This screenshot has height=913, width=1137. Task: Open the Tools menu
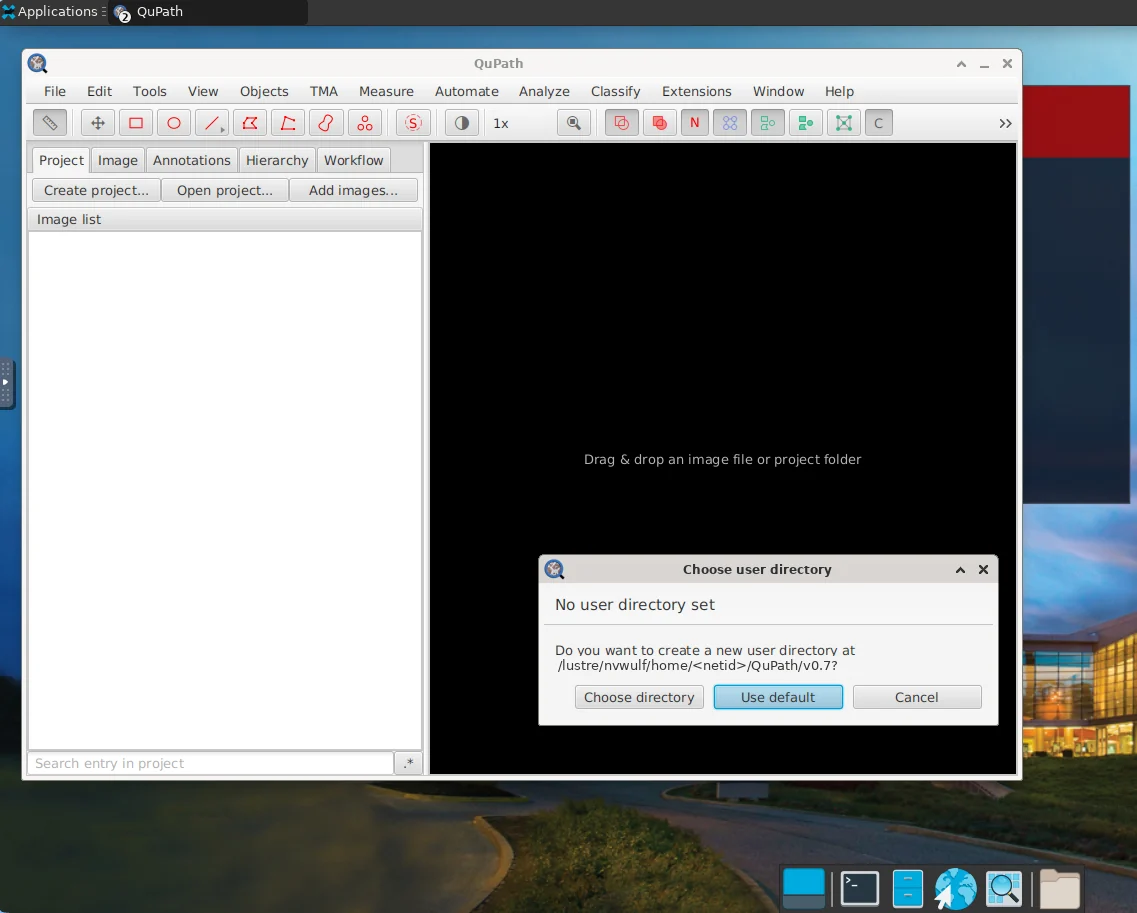tap(149, 91)
